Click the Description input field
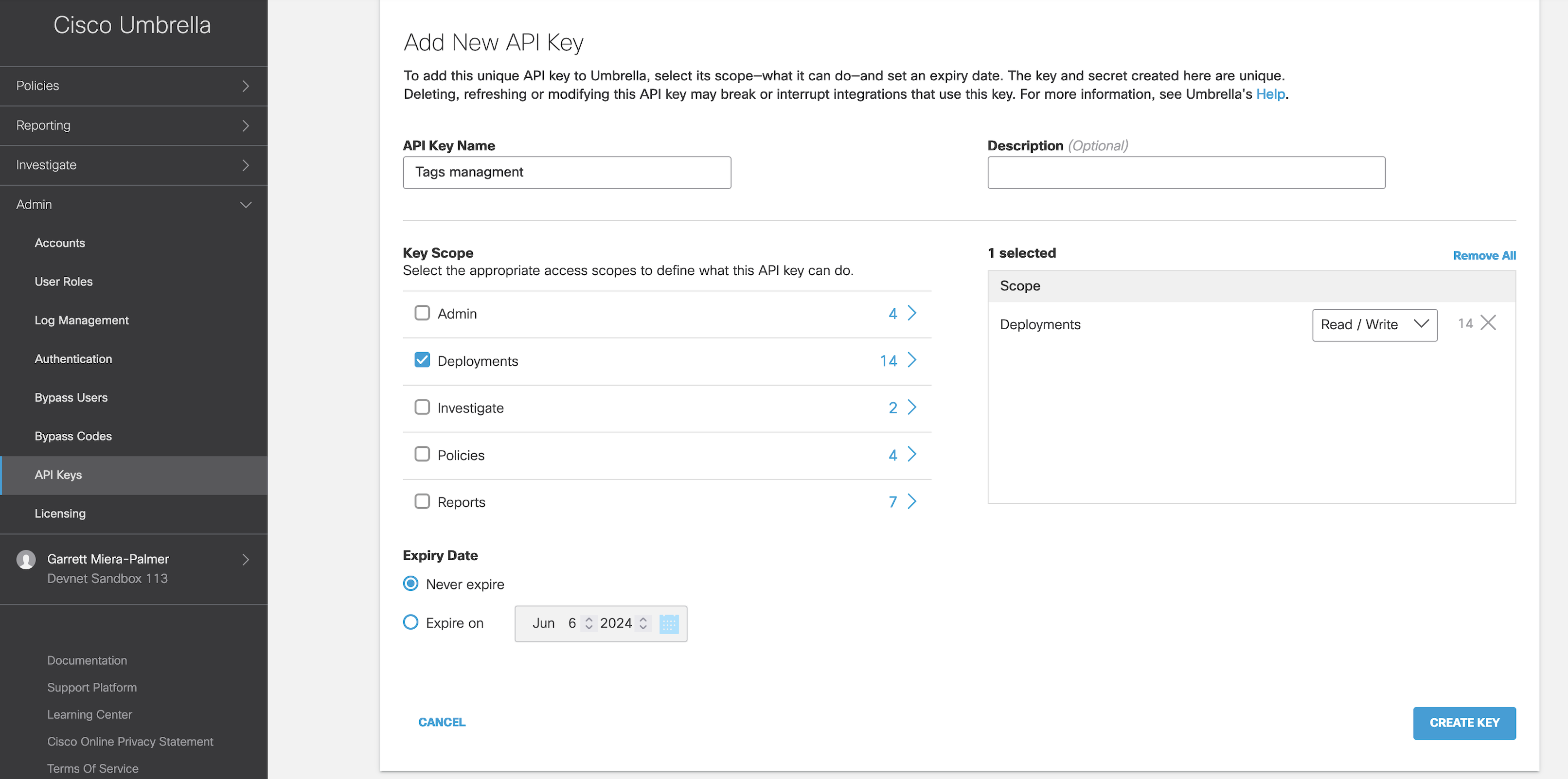The image size is (1568, 779). pyautogui.click(x=1186, y=173)
